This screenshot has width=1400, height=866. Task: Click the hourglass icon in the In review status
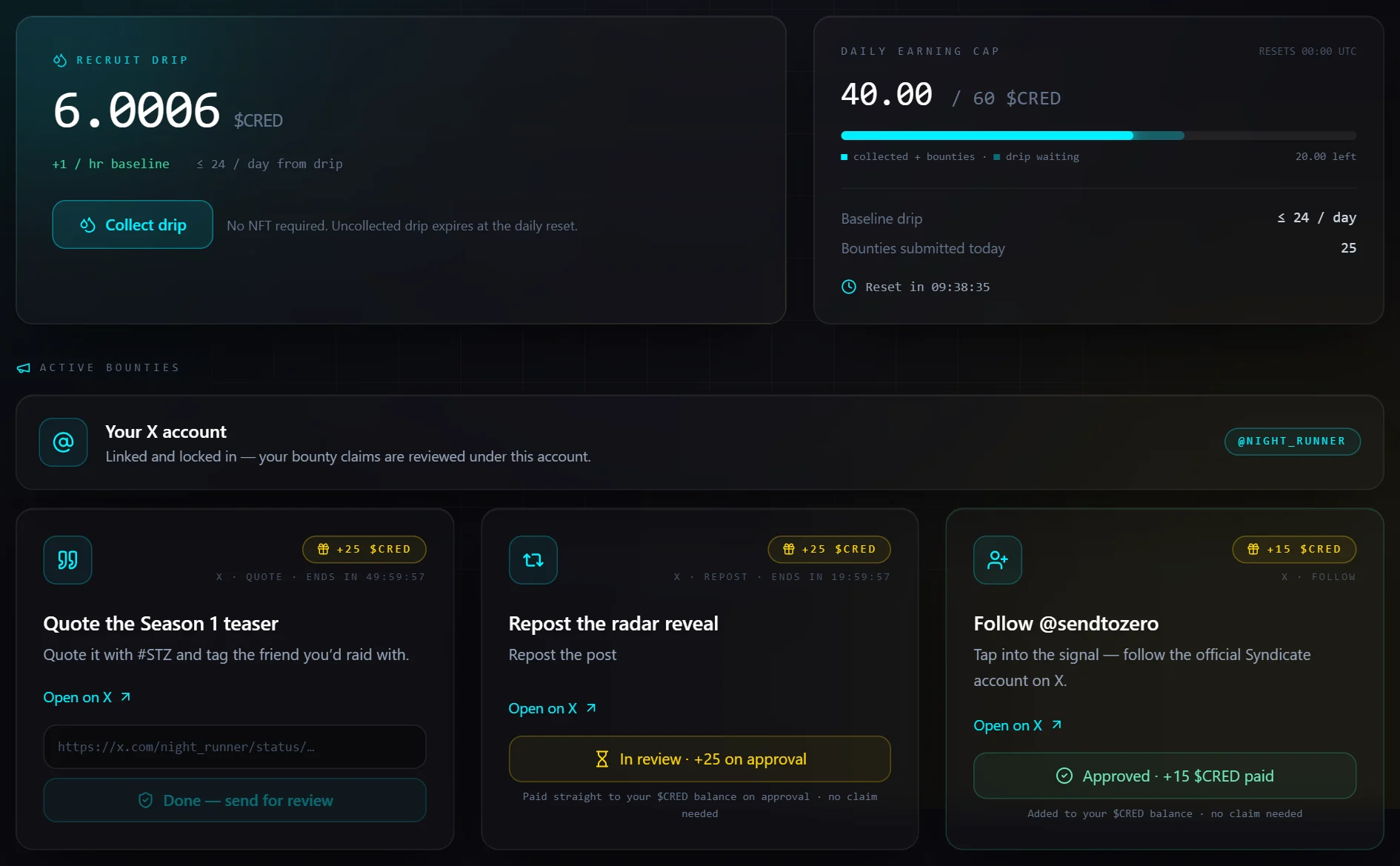pos(602,759)
